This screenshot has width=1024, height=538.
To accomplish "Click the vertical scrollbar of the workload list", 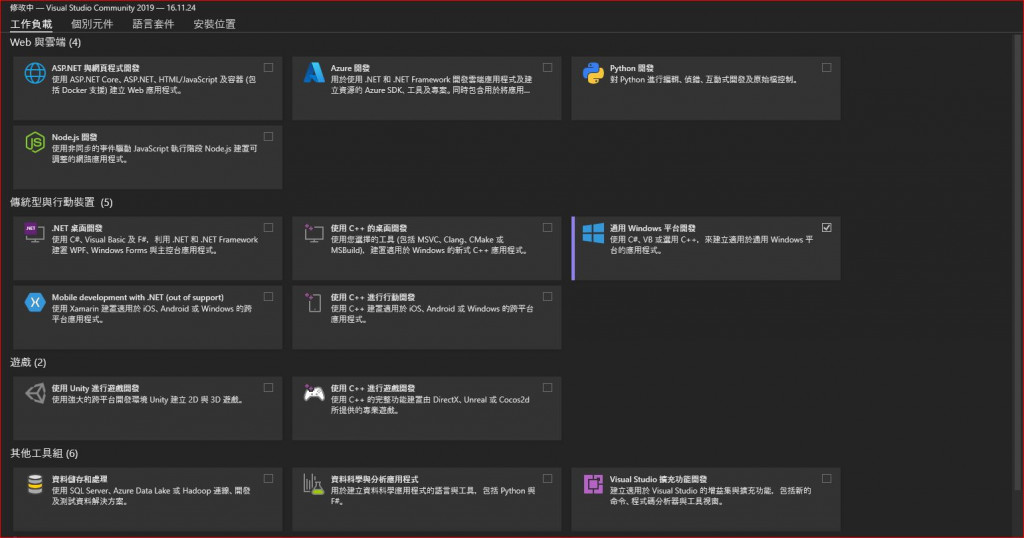I will point(1017,261).
